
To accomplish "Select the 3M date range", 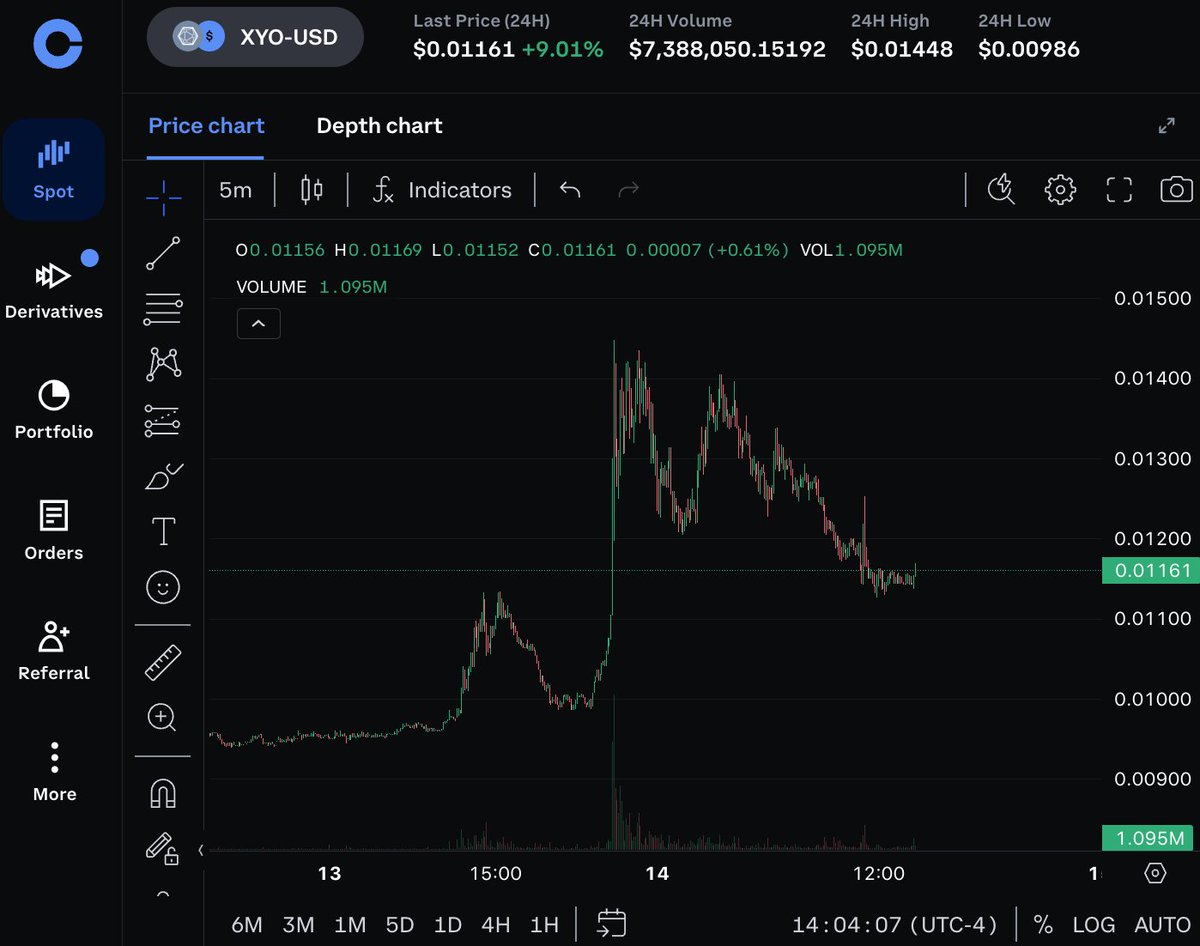I will 298,925.
